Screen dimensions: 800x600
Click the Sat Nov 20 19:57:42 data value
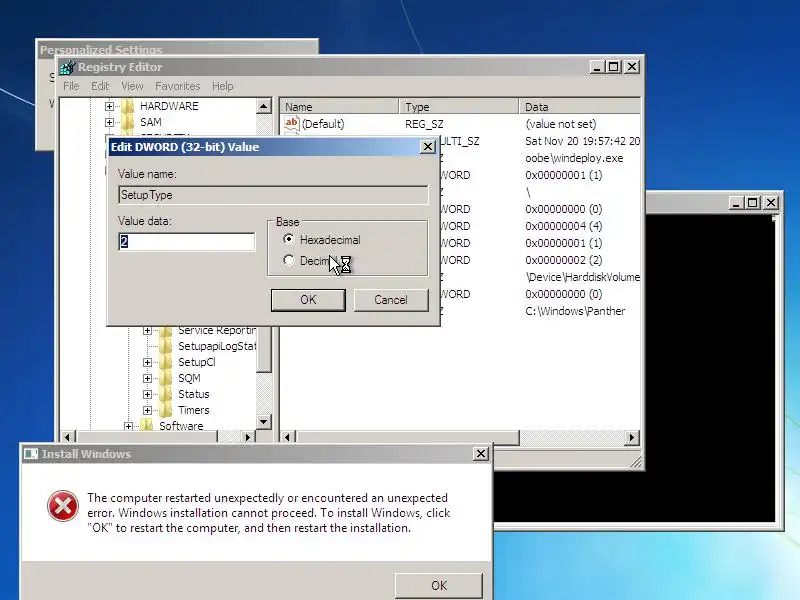(583, 141)
